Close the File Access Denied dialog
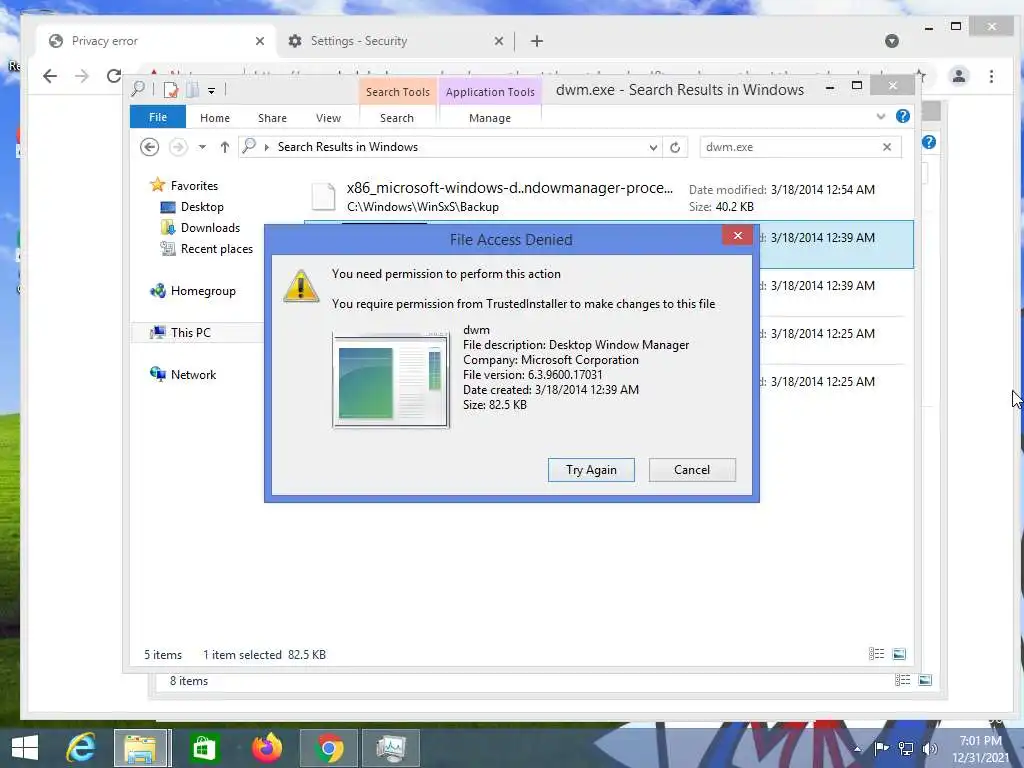This screenshot has width=1024, height=768. pos(737,235)
